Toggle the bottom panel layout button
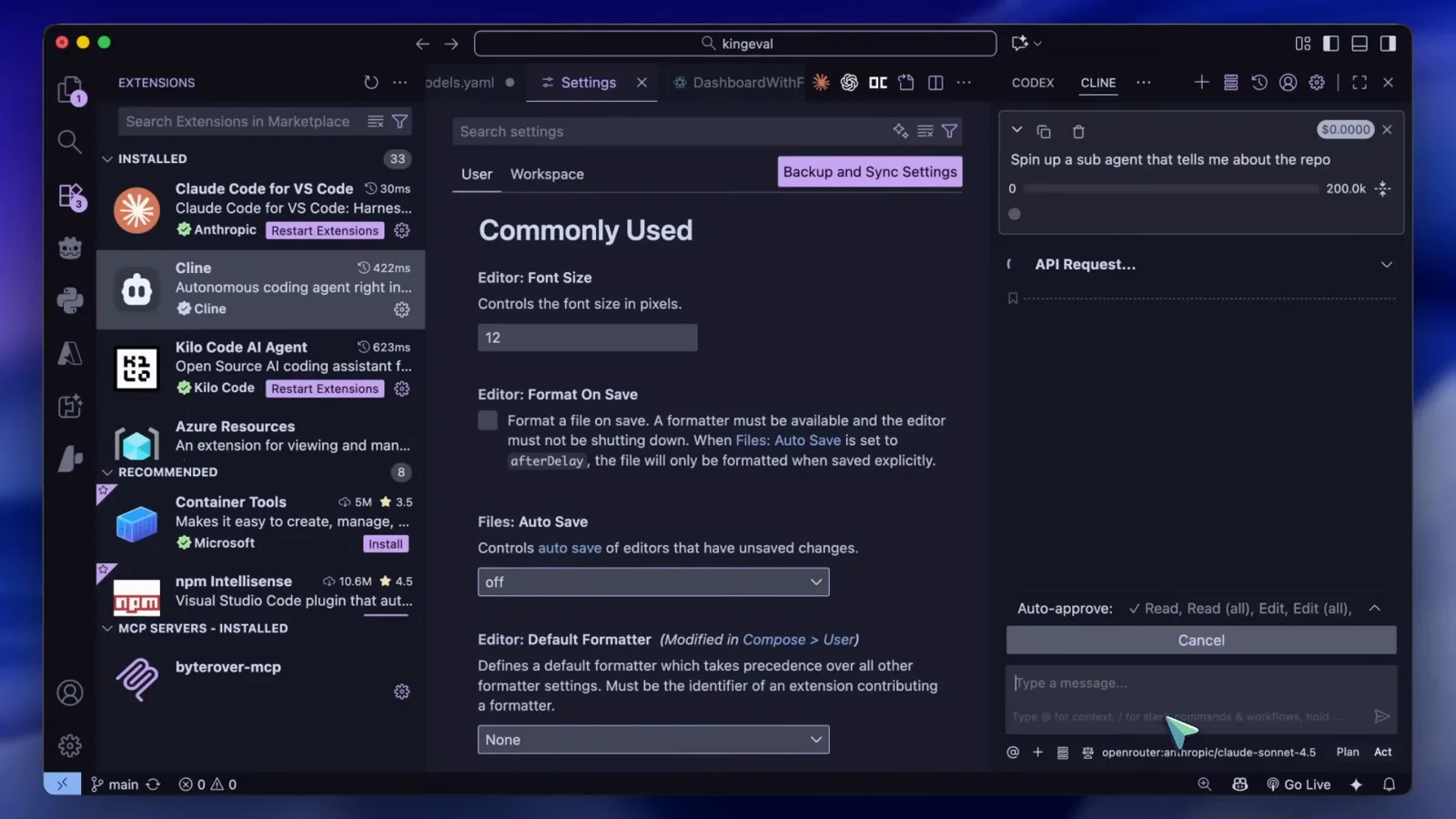1456x819 pixels. point(1360,43)
